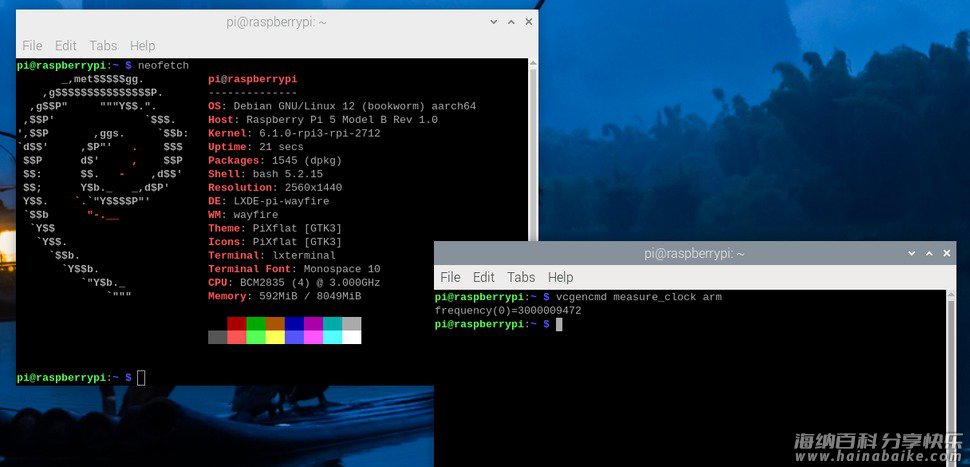Minimize the vcgencmd terminal window
Viewport: 970px width, 467px height.
(x=911, y=254)
